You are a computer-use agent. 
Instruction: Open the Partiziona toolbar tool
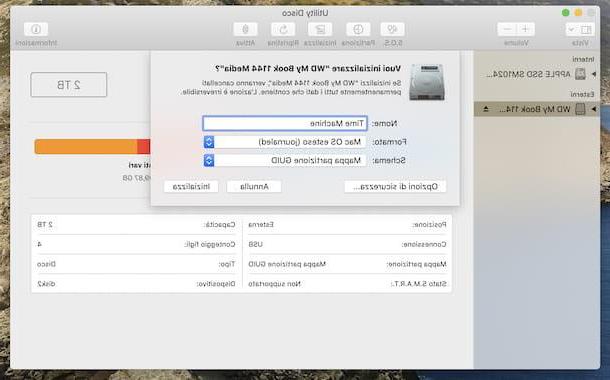coord(358,30)
